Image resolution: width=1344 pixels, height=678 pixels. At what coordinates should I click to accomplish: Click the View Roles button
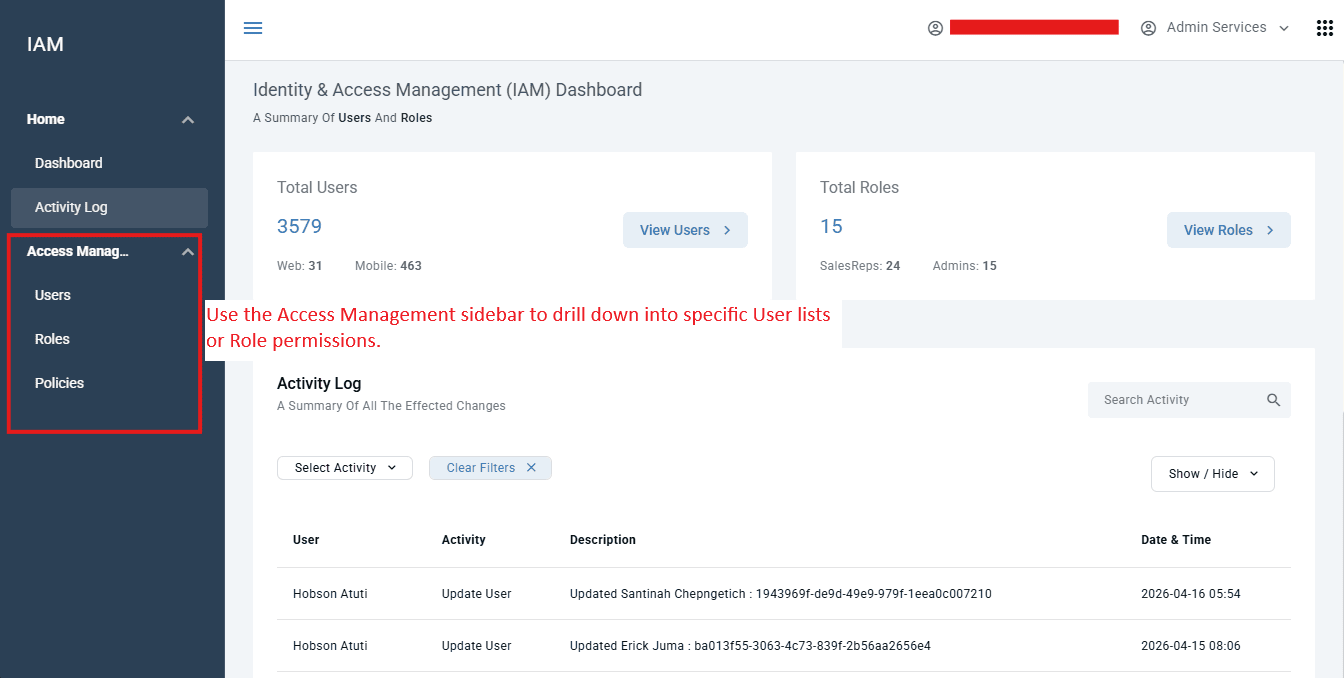(1229, 230)
